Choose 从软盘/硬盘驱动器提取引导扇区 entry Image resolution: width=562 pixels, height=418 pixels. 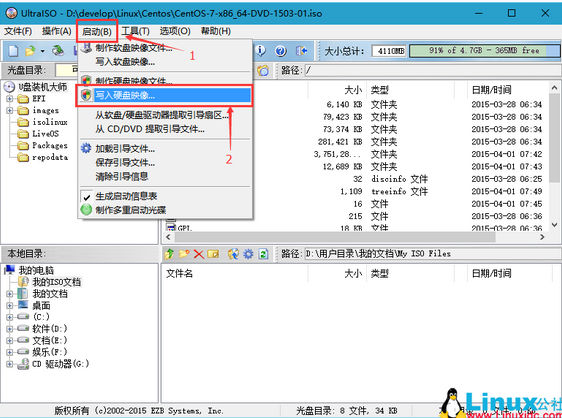coord(164,115)
